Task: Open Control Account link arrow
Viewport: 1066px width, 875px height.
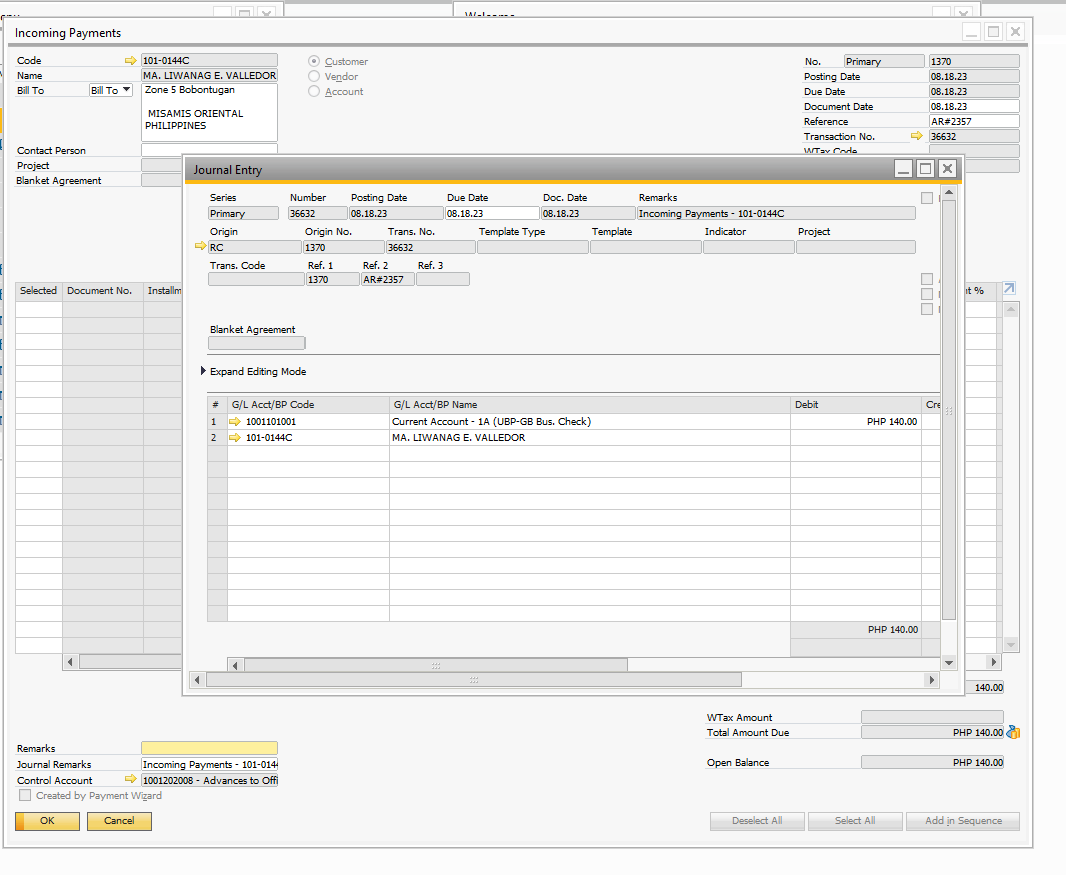Action: [131, 779]
